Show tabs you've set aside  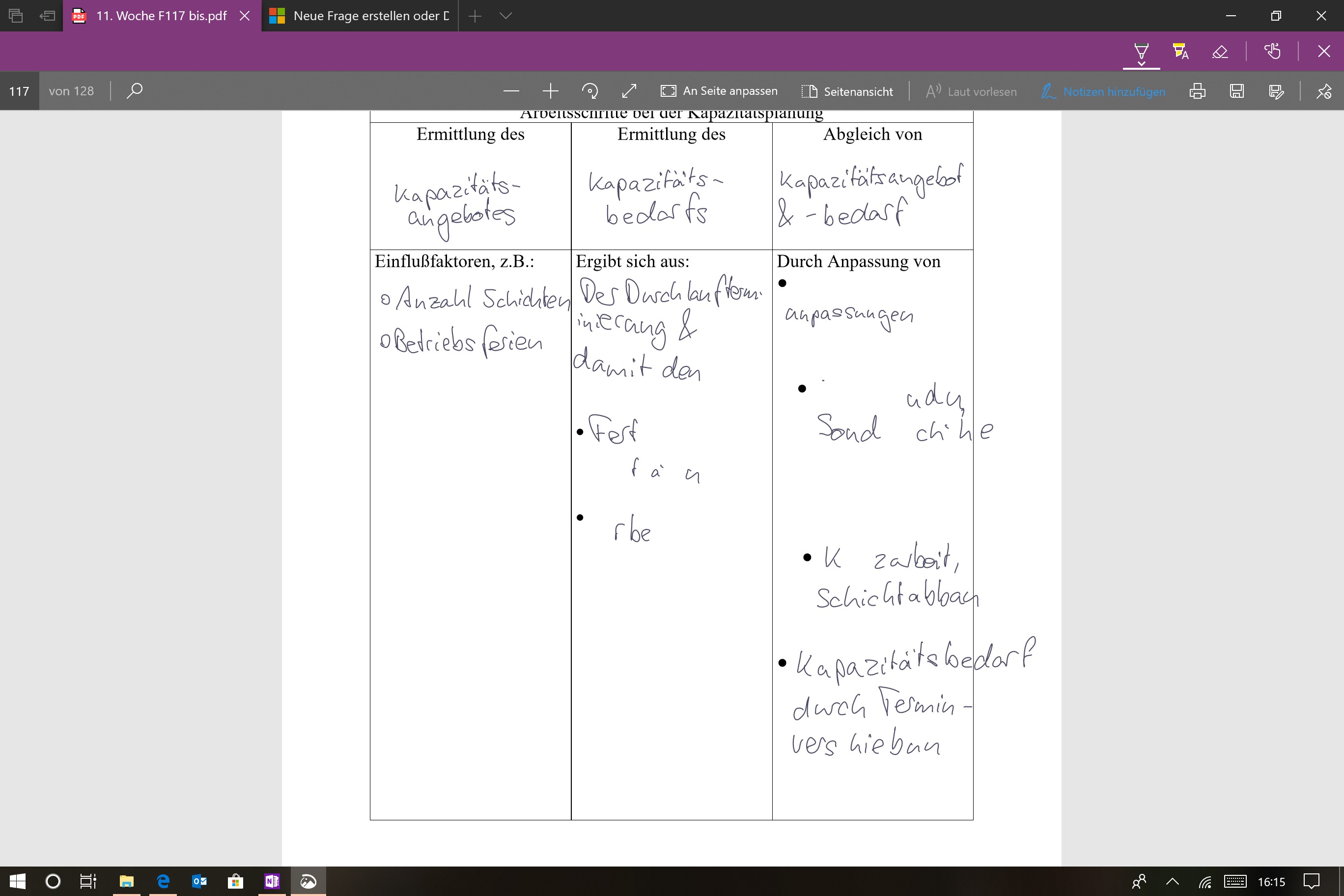click(16, 16)
